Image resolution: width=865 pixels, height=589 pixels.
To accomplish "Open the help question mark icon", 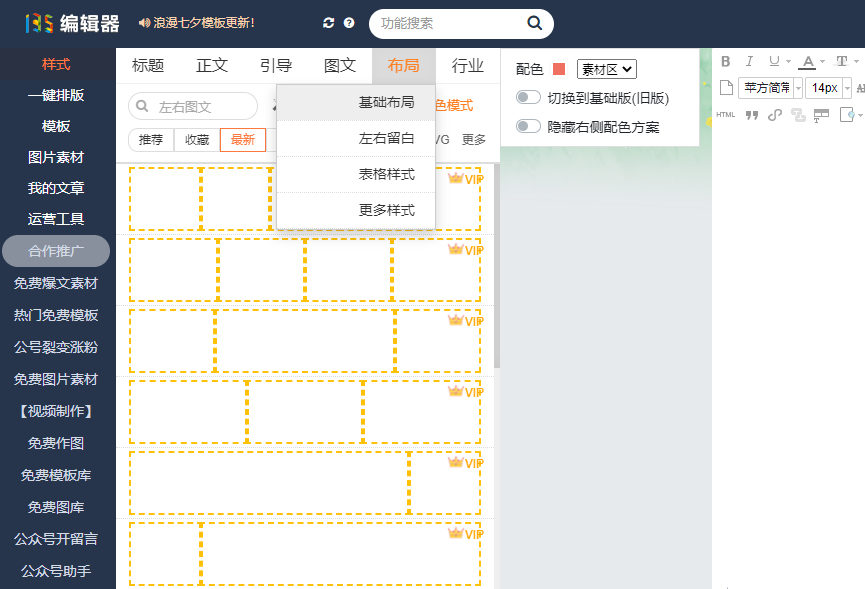I will (349, 23).
